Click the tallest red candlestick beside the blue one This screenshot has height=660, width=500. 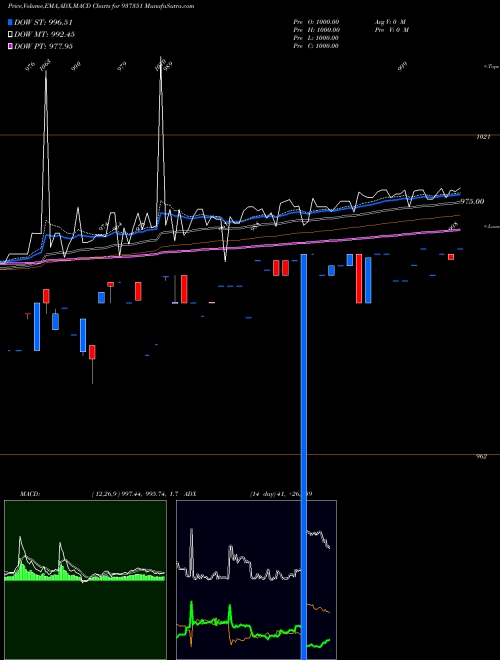pyautogui.click(x=359, y=278)
